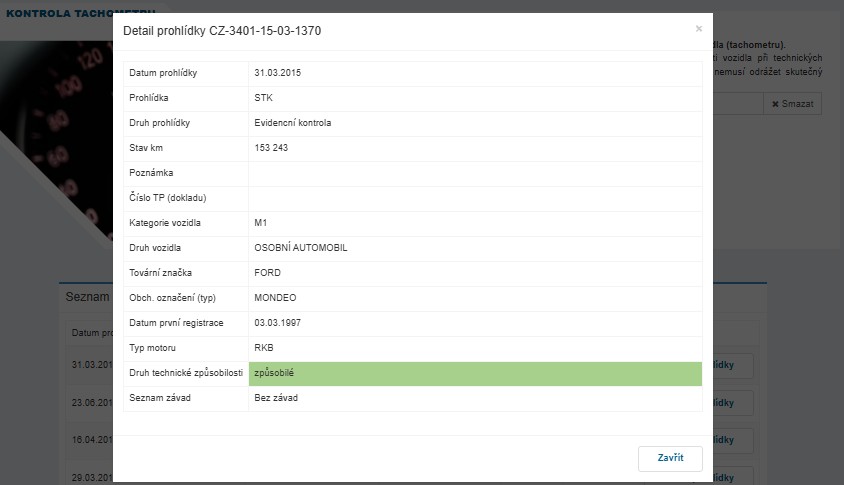Viewport: 844px width, 485px height.
Task: Click Druh technické způsobilosti label
Action: (186, 372)
